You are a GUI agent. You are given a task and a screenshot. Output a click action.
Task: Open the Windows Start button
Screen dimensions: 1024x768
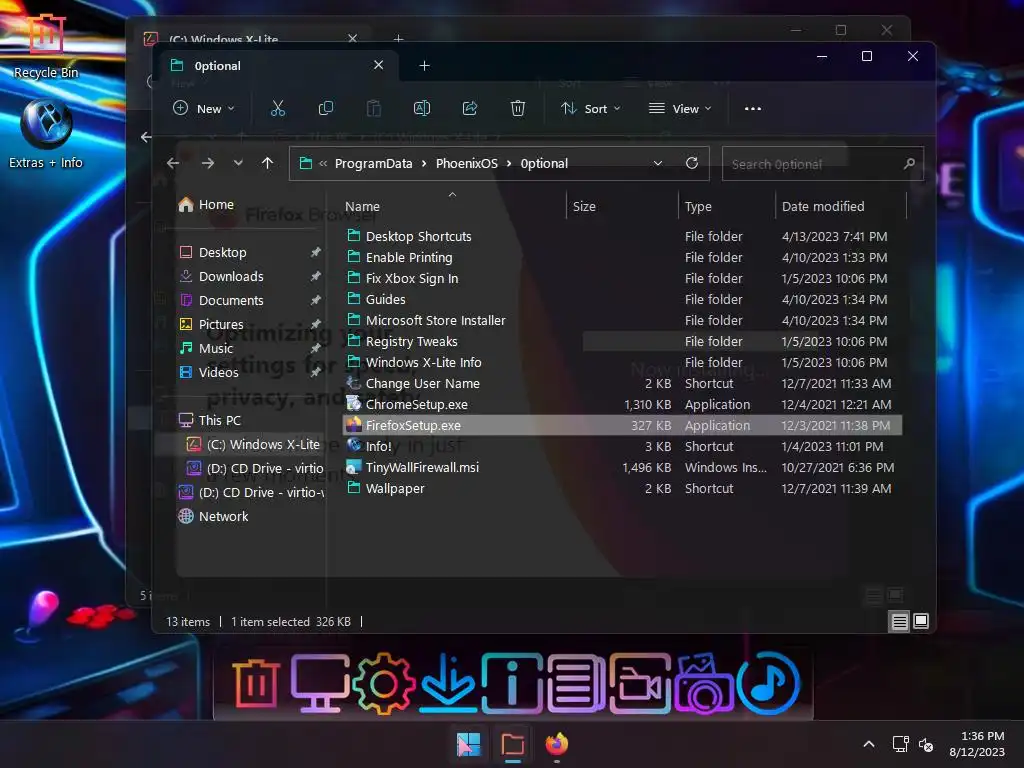tap(468, 744)
